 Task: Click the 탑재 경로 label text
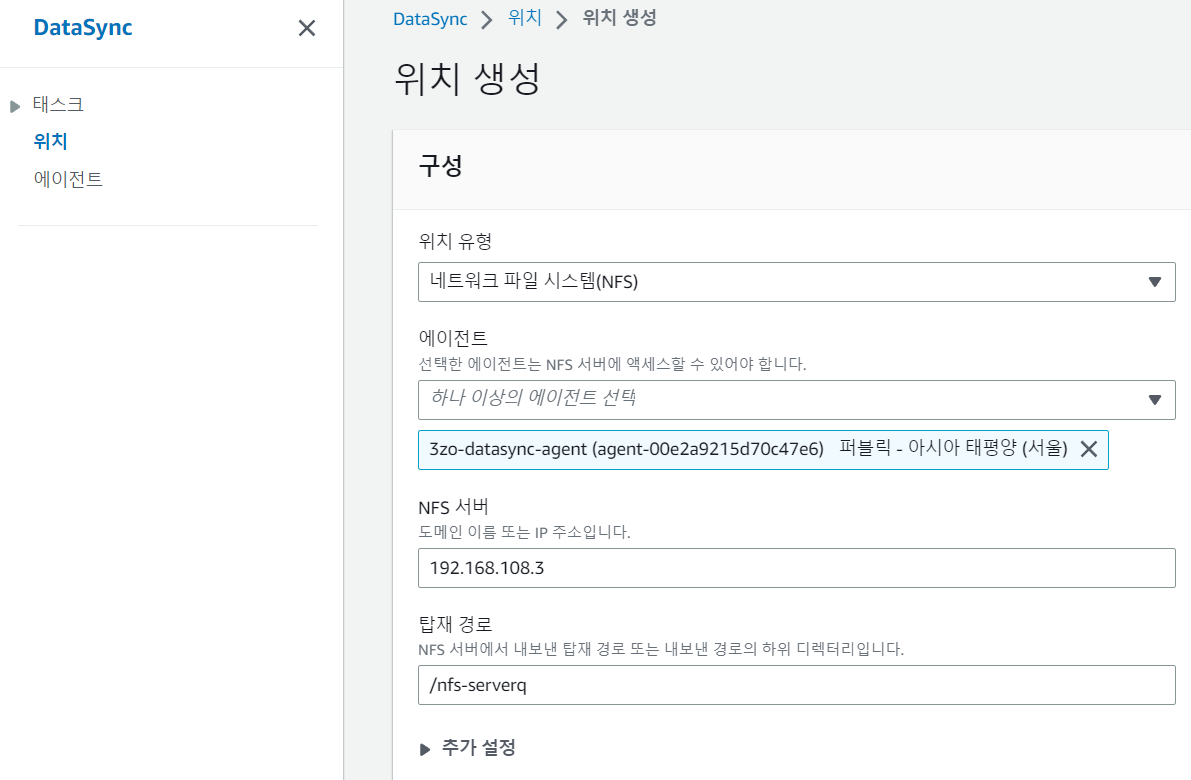pyautogui.click(x=455, y=624)
